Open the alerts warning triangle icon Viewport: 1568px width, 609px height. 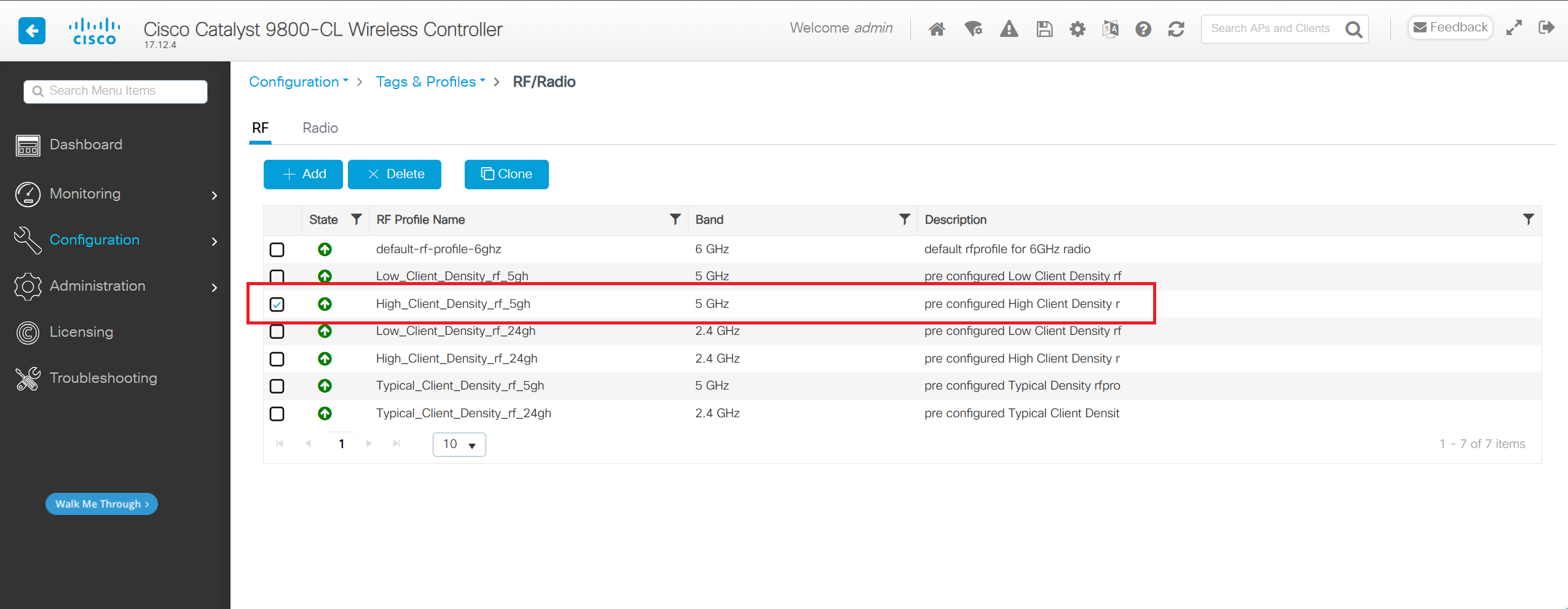pyautogui.click(x=1009, y=29)
